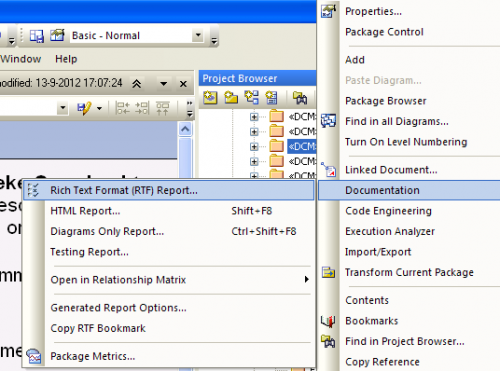Viewport: 500px width, 371px height.
Task: Open the Import/Export submenu
Action: (x=409, y=252)
